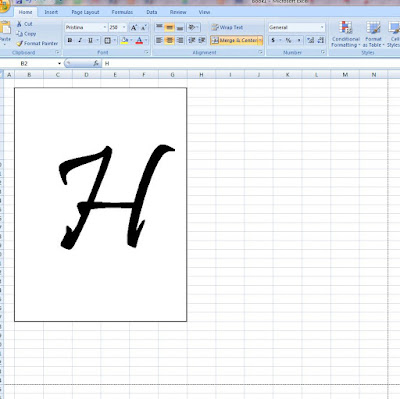The width and height of the screenshot is (400, 399).
Task: Open Alignment group dialog launcher
Action: [260, 52]
